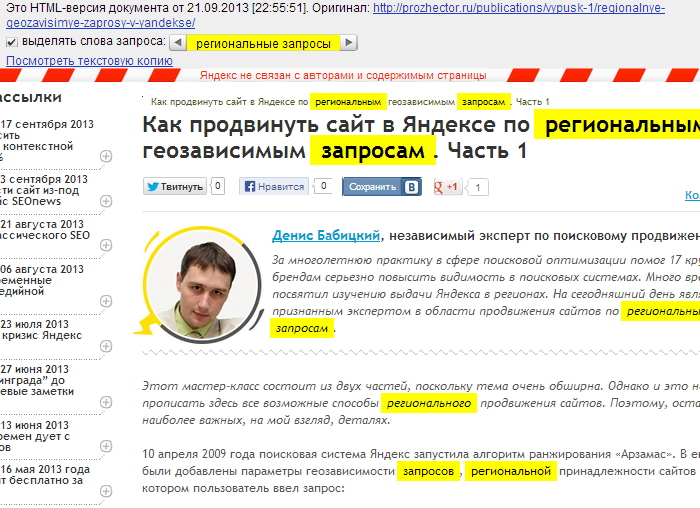Image resolution: width=700 pixels, height=508 pixels.
Task: Expand the '21 августа 2013' entry plus
Action: [106, 245]
